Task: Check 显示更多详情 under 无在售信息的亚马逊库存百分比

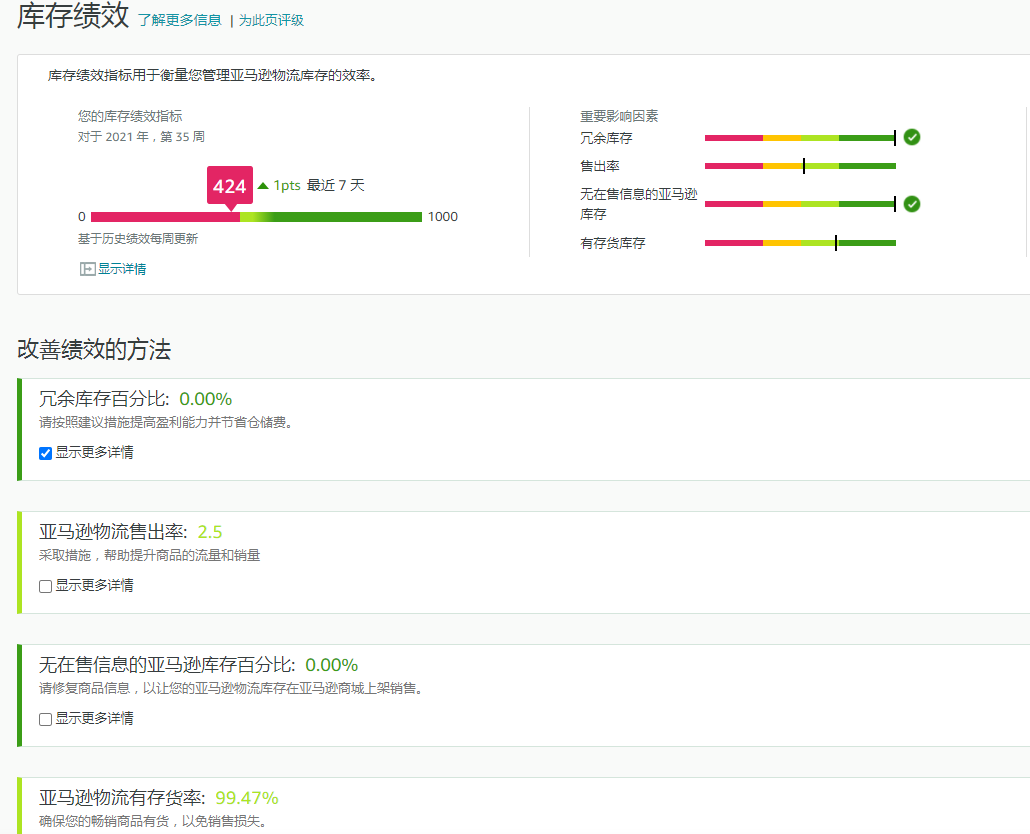Action: click(x=45, y=720)
